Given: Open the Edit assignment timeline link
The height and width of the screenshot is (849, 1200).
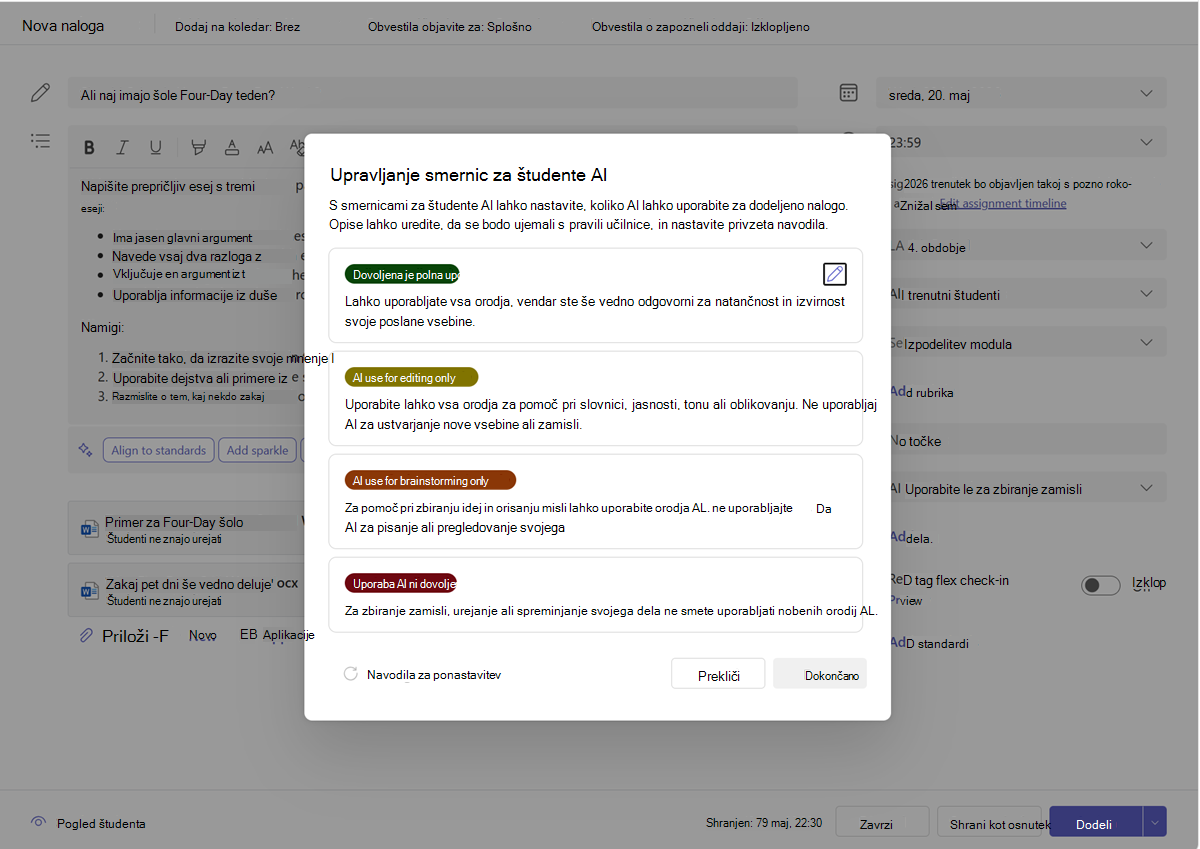Looking at the screenshot, I should (1003, 203).
